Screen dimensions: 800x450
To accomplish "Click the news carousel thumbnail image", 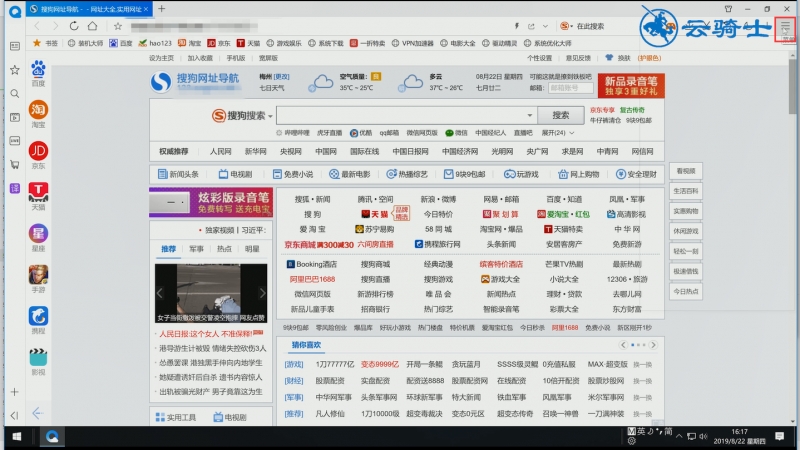I will point(211,293).
